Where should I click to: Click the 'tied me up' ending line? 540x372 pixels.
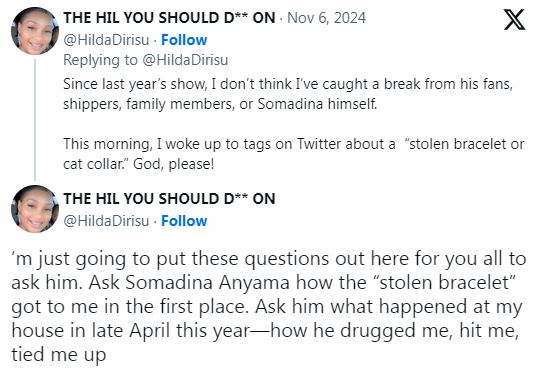pyautogui.click(x=59, y=355)
